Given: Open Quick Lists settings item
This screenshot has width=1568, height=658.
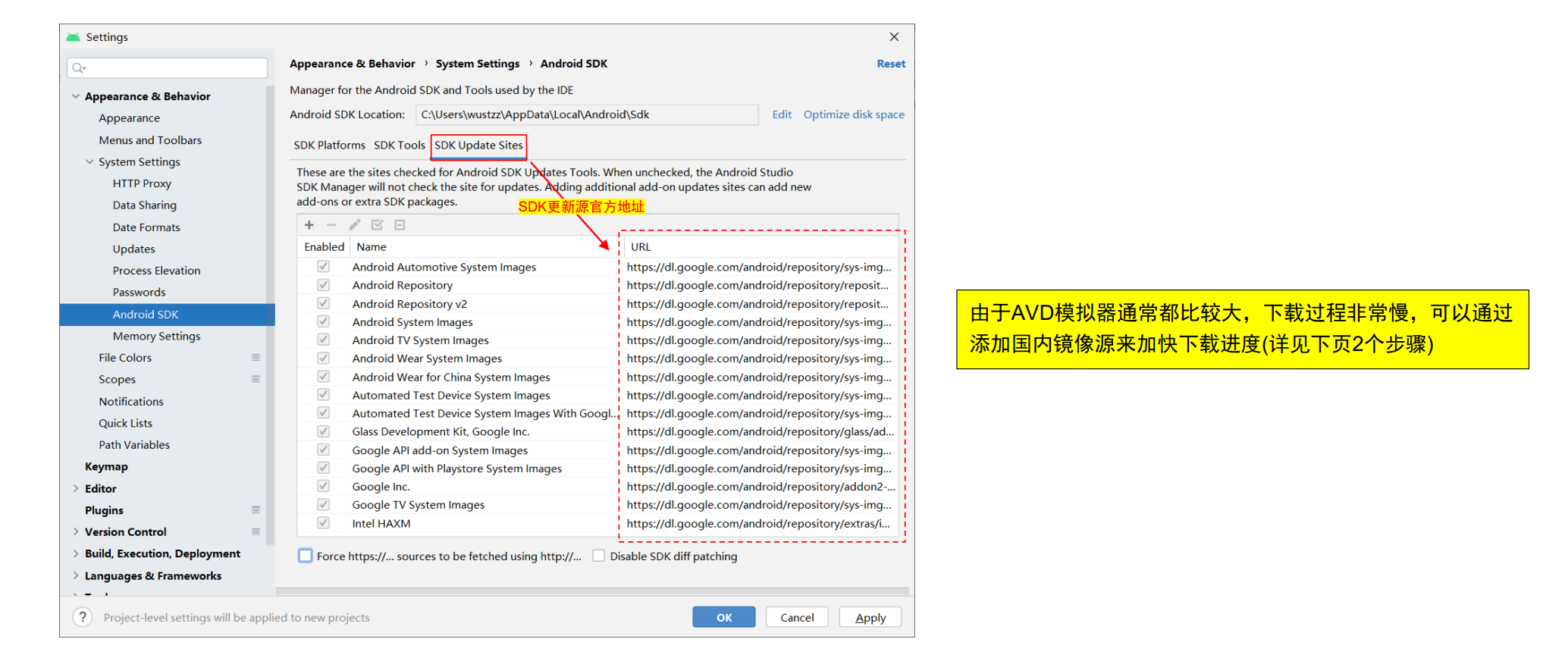Looking at the screenshot, I should tap(125, 423).
